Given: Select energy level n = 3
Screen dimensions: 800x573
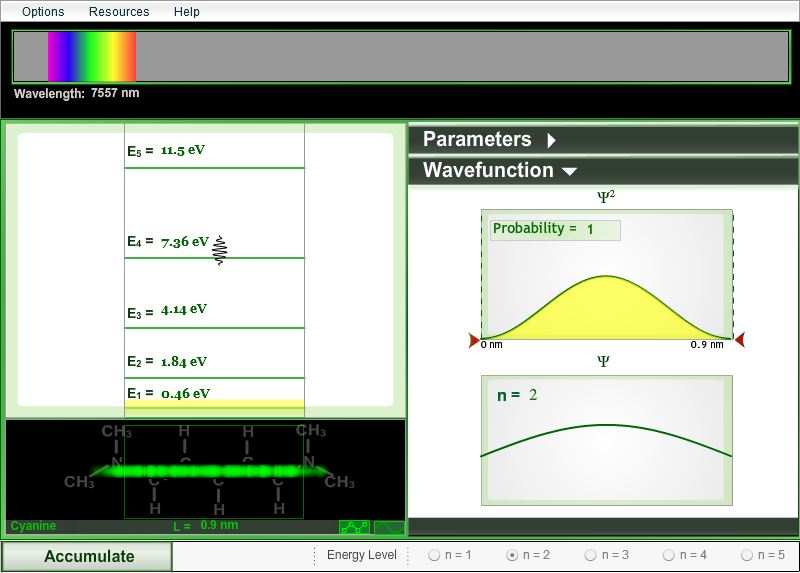Looking at the screenshot, I should tap(591, 555).
